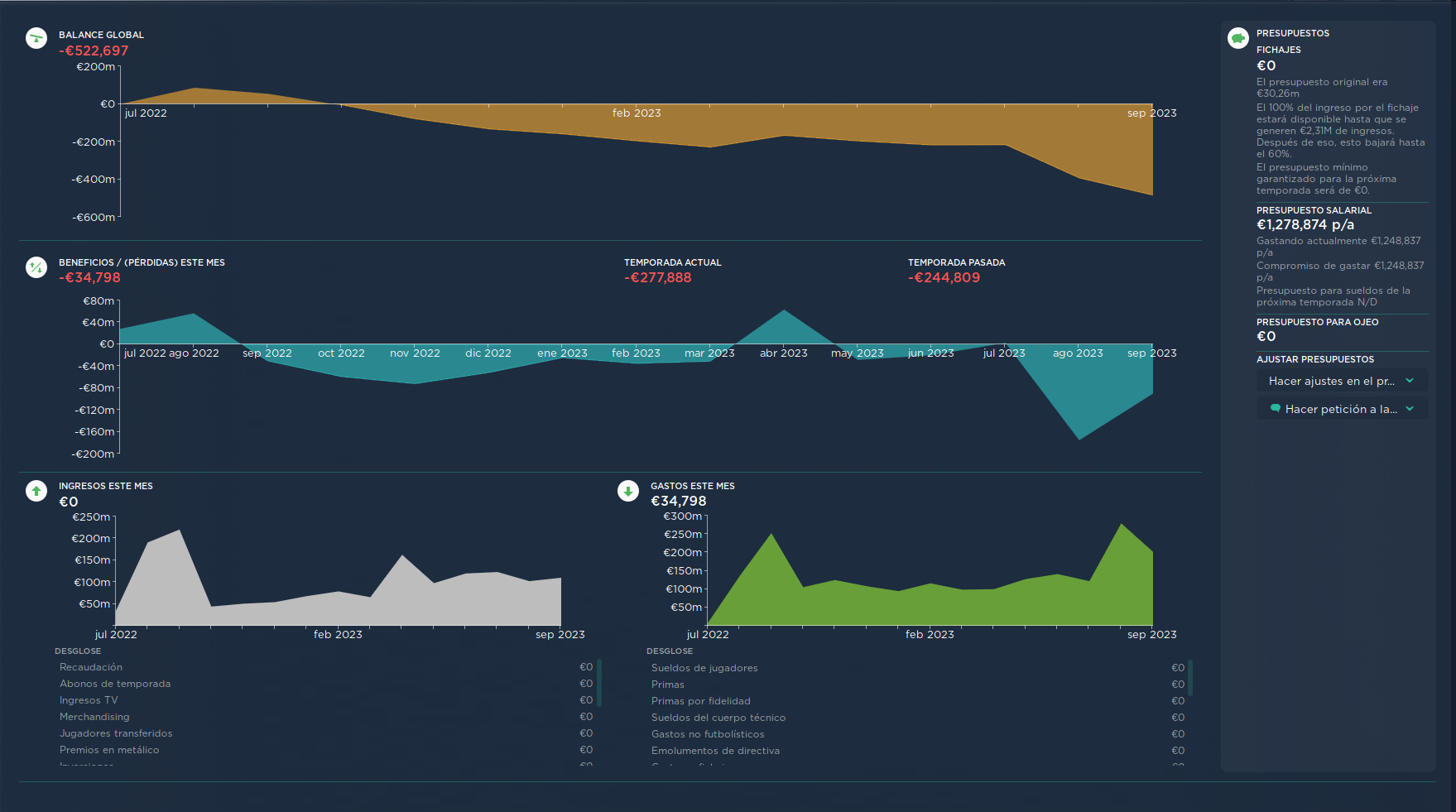The height and width of the screenshot is (812, 1456).
Task: Click the 'nov 2022' label on profit chart
Action: [415, 353]
